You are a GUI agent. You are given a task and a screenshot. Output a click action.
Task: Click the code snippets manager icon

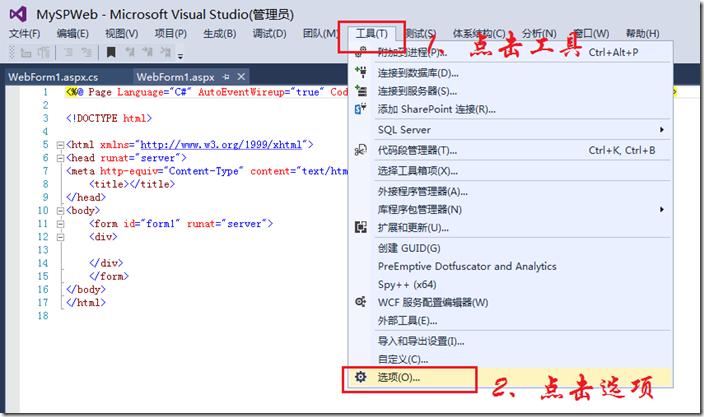[361, 150]
